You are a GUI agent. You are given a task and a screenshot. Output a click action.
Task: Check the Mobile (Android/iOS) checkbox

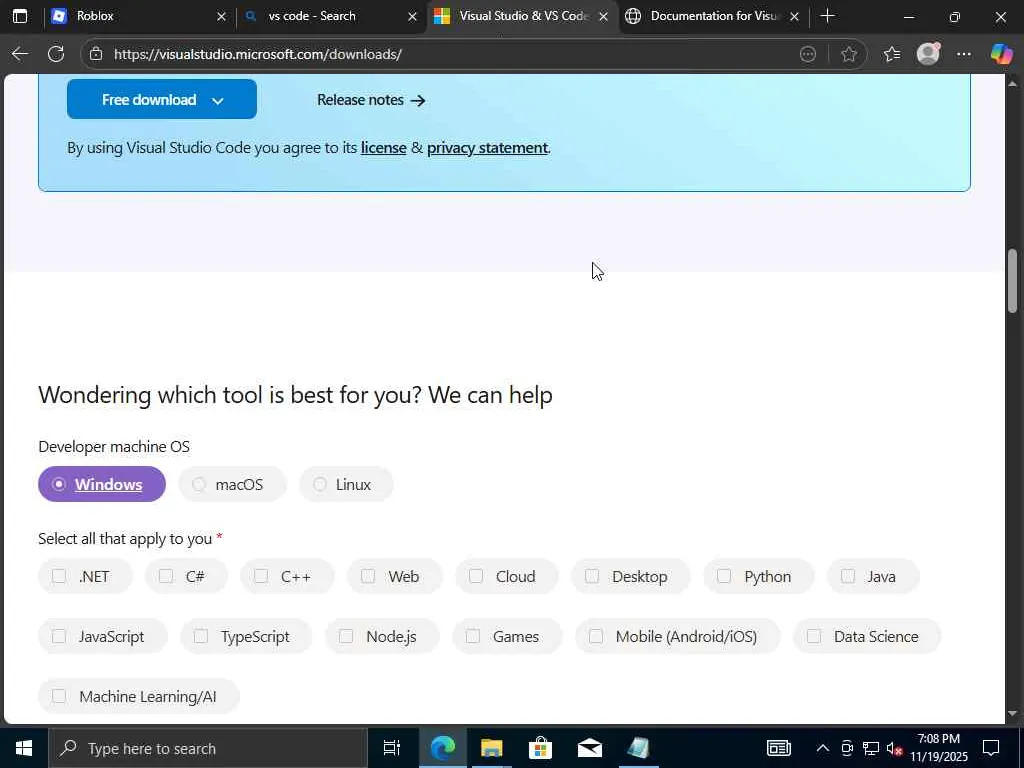[596, 636]
